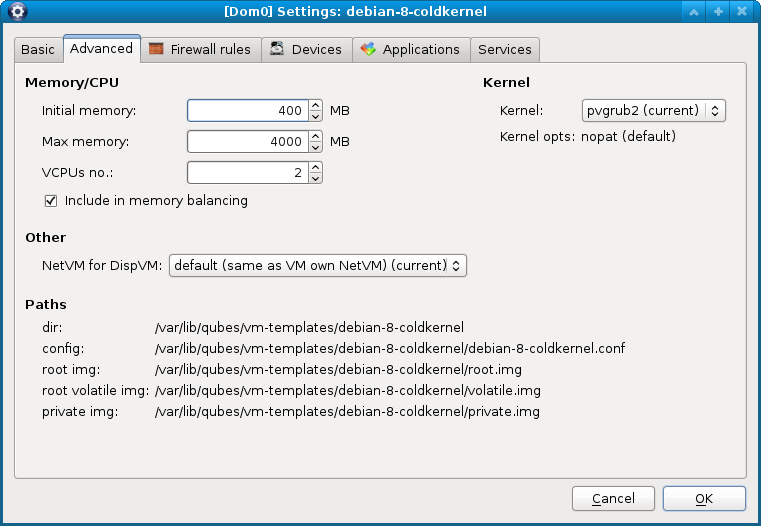This screenshot has height=526, width=761.
Task: Confirm settings with OK button
Action: click(704, 499)
